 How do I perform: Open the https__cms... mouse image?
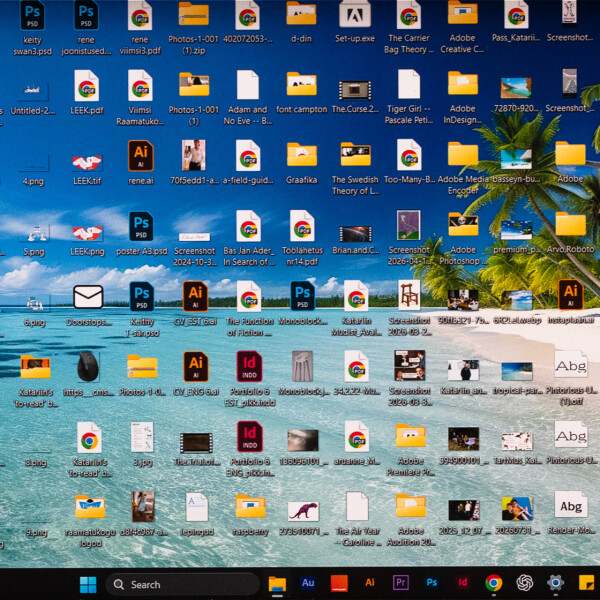[x=88, y=366]
